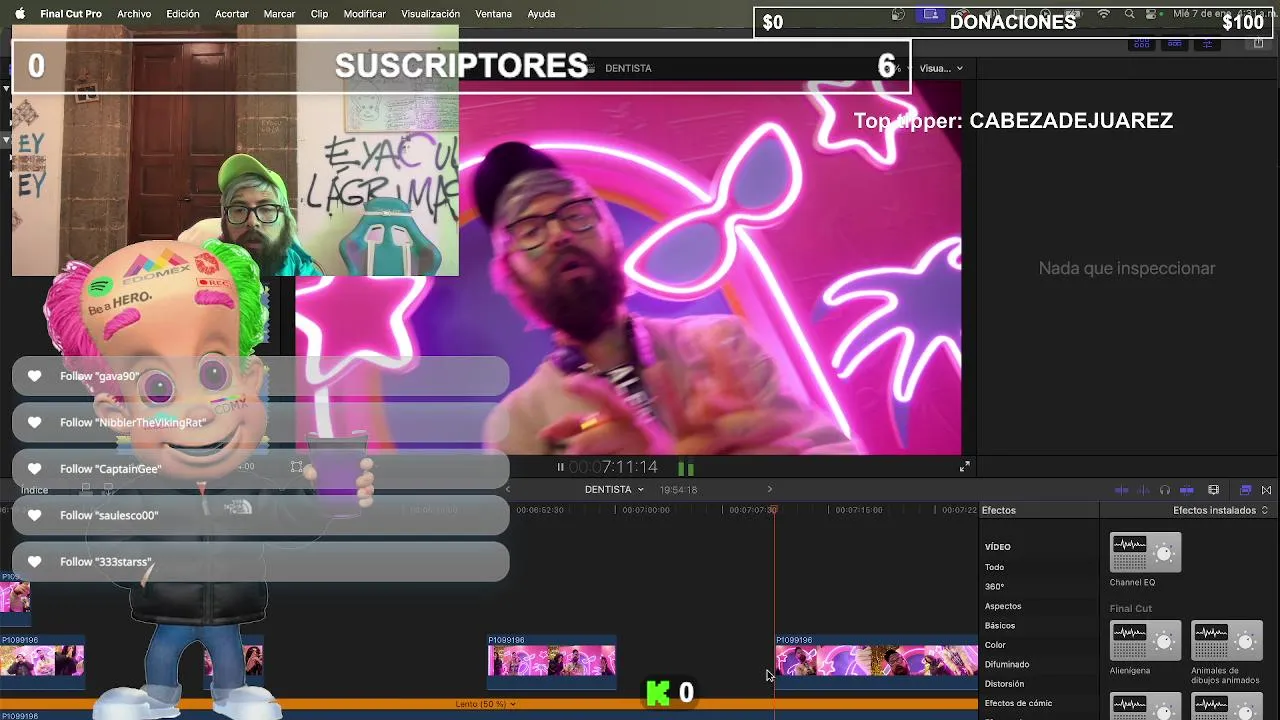Select the 360° effects category
1280x720 pixels.
994,587
